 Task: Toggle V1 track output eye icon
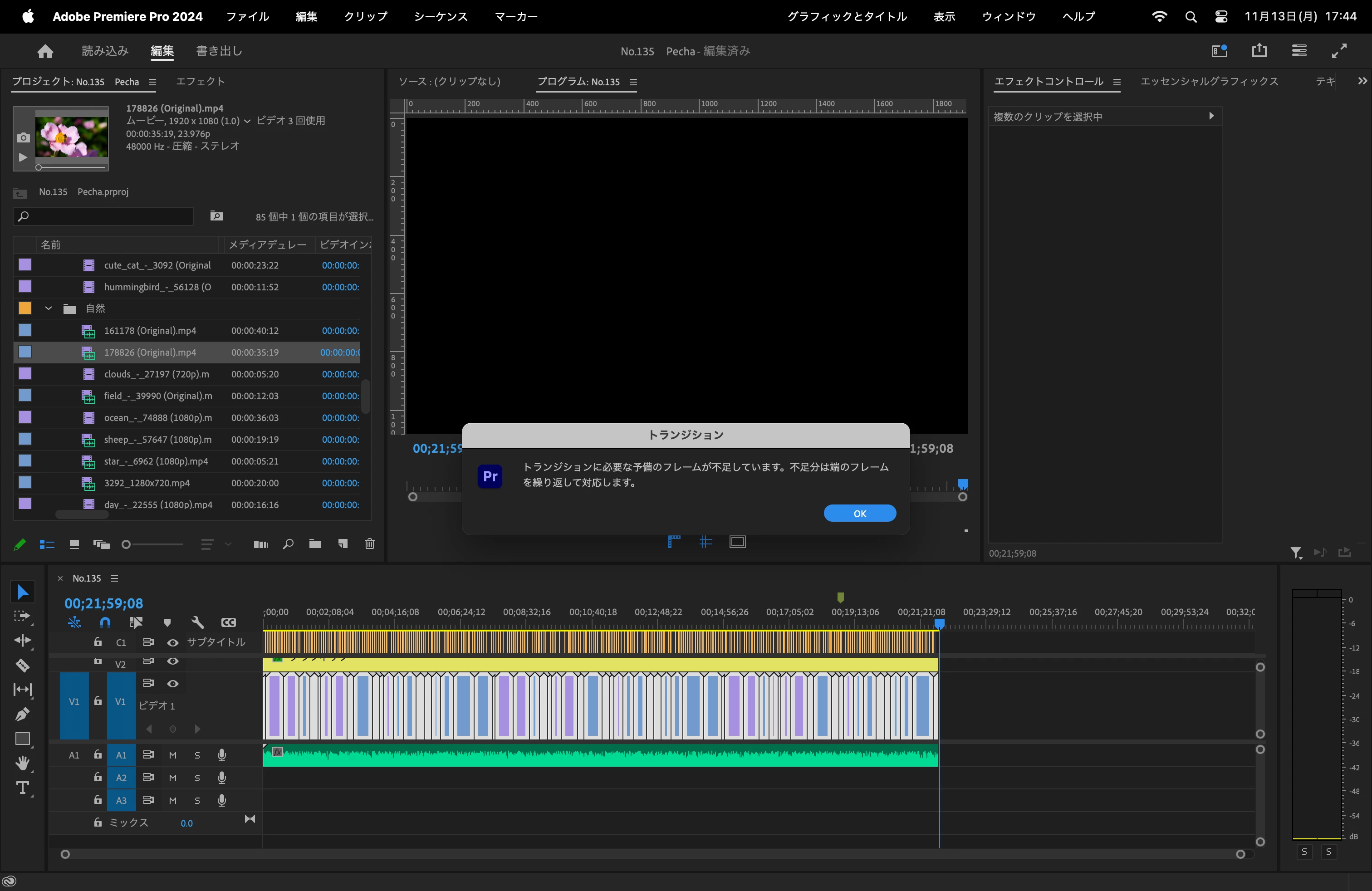pyautogui.click(x=172, y=684)
